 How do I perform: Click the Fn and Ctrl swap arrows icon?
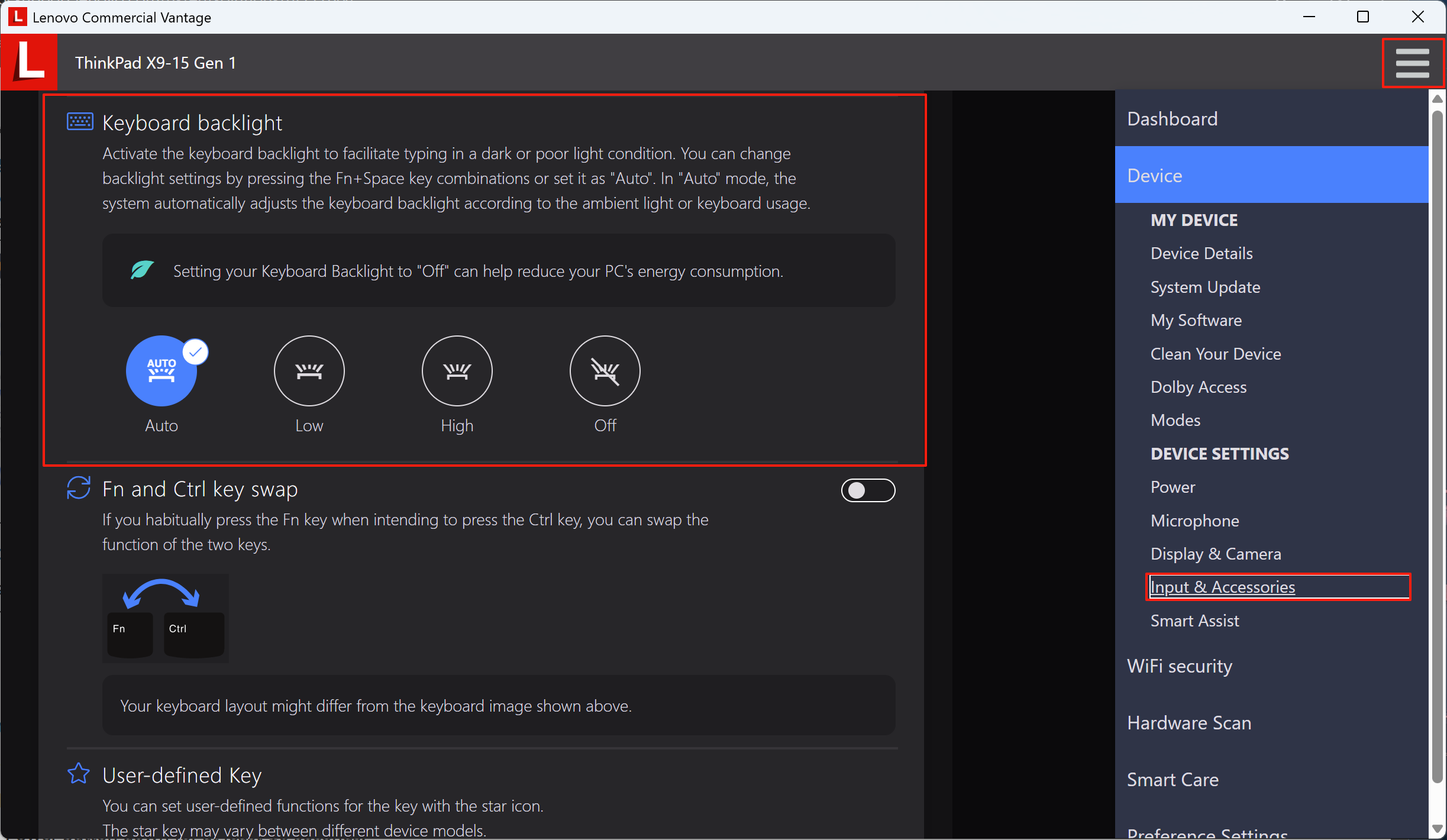click(79, 488)
